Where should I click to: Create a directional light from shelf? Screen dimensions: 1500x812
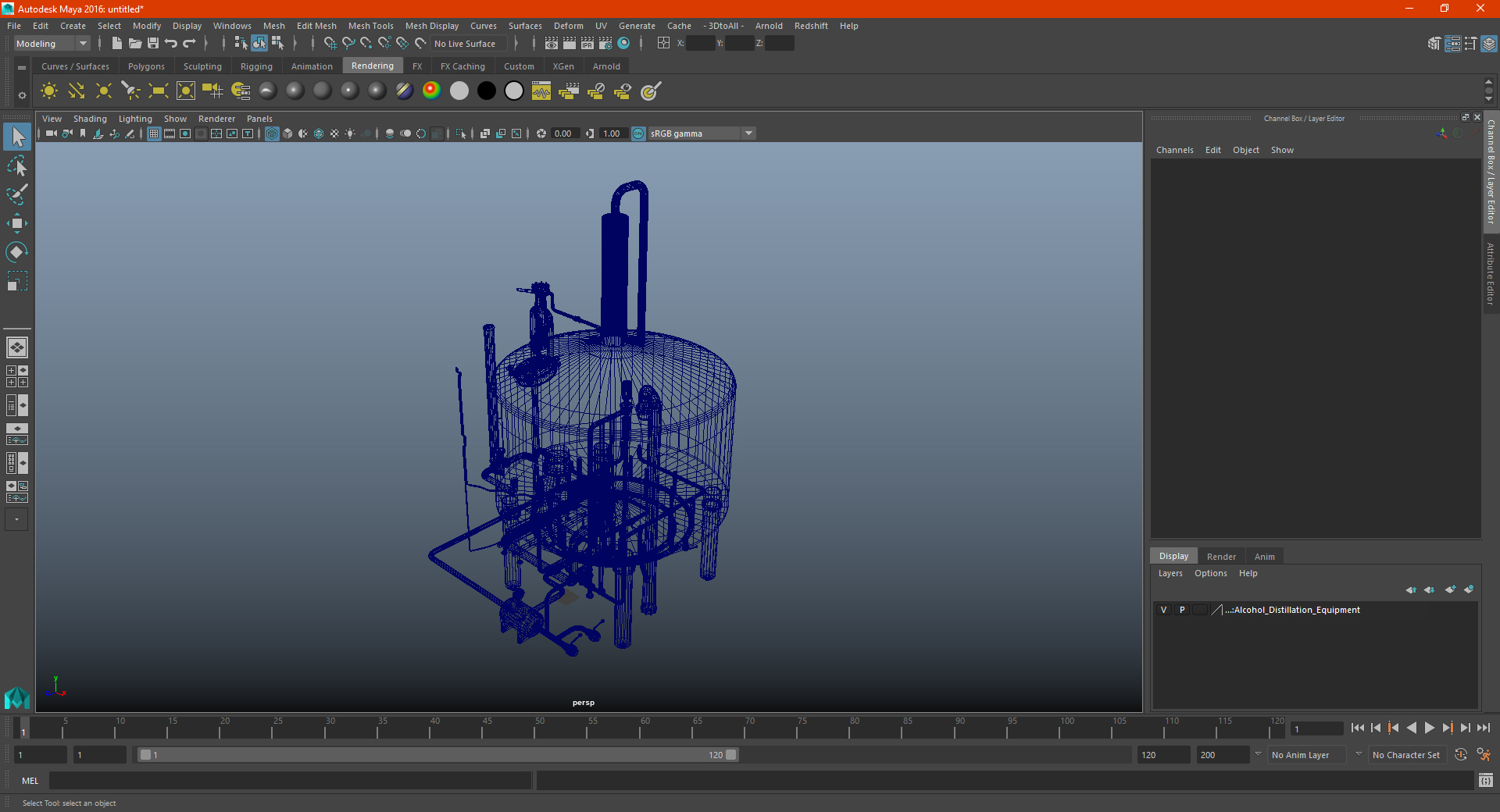[x=76, y=91]
